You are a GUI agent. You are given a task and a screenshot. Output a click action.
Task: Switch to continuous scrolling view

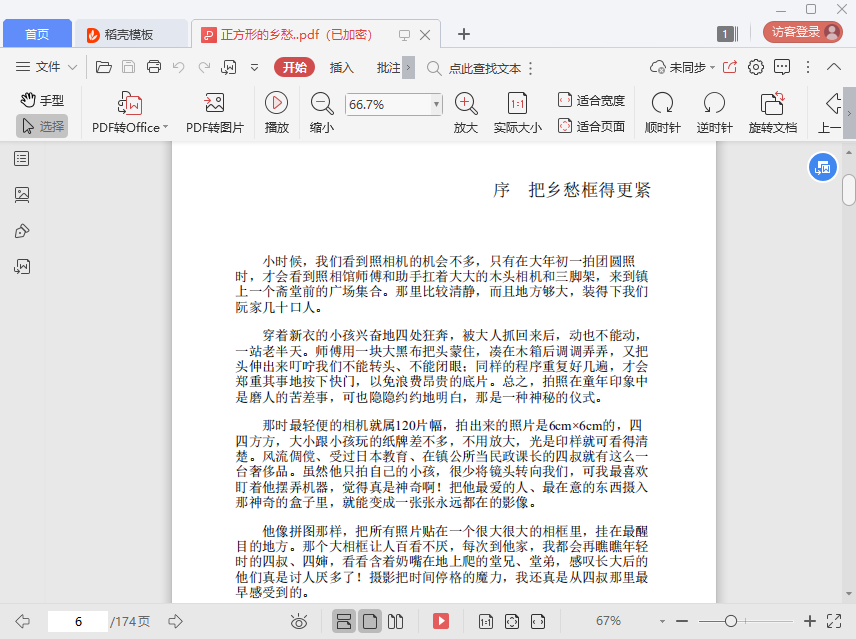[x=344, y=621]
